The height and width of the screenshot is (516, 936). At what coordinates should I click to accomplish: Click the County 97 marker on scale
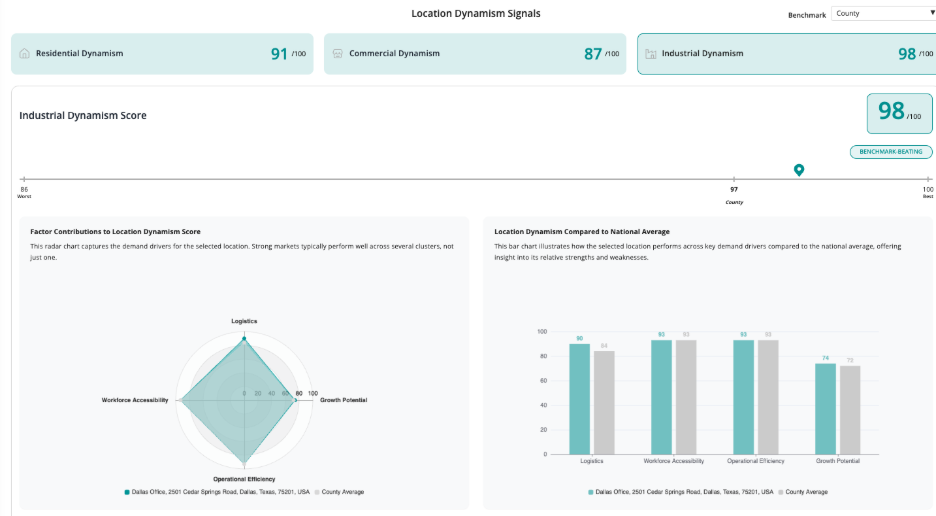pyautogui.click(x=734, y=189)
